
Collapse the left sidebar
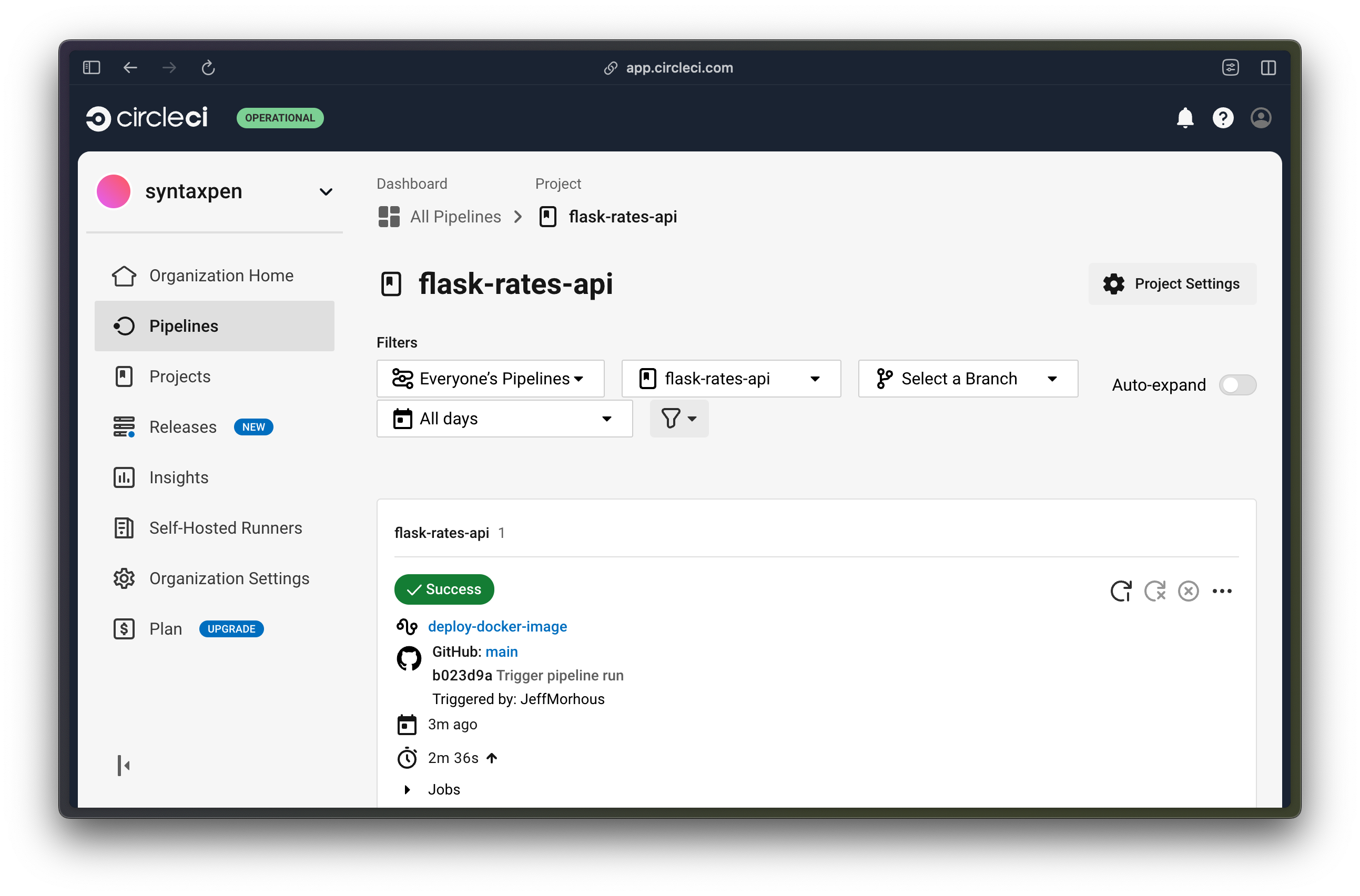pyautogui.click(x=124, y=765)
